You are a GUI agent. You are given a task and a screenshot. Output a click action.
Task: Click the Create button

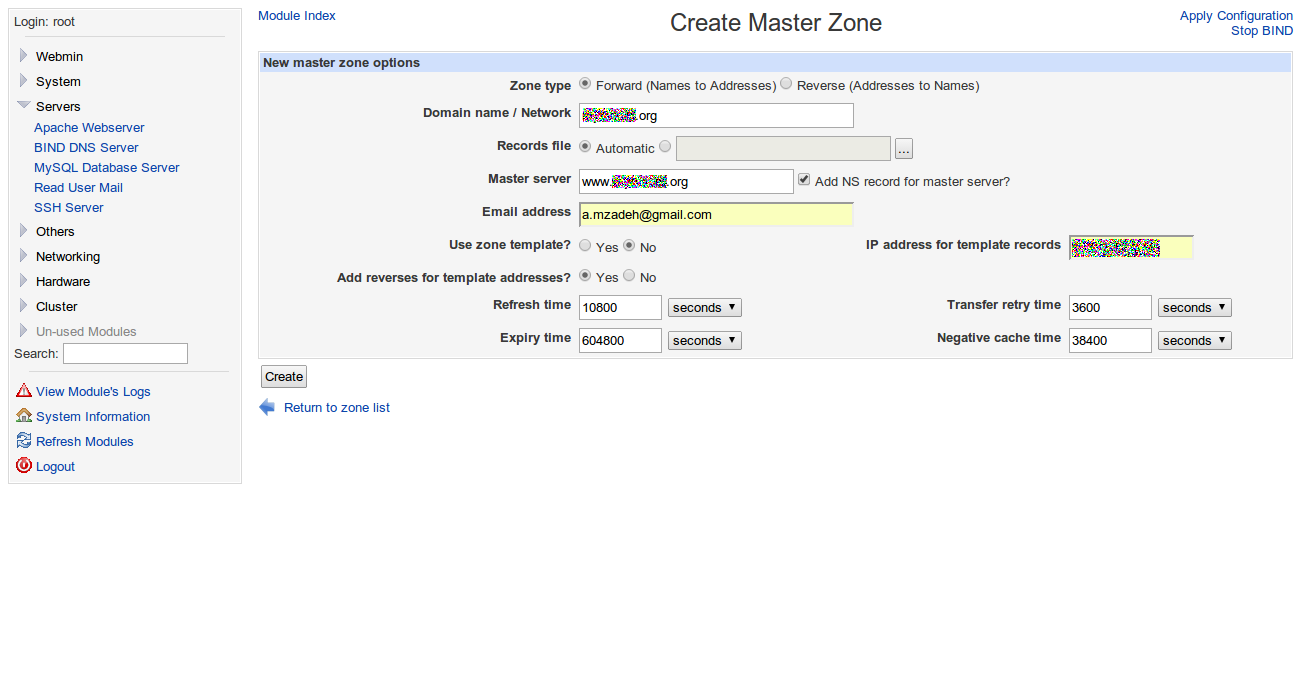[284, 376]
